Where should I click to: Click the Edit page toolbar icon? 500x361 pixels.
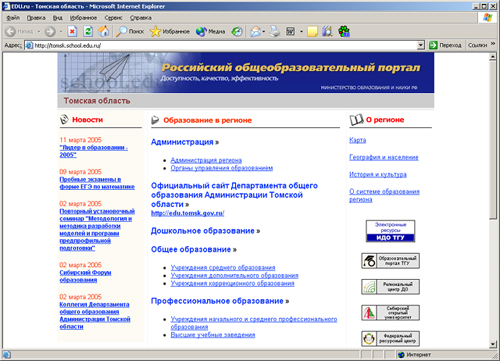point(291,31)
